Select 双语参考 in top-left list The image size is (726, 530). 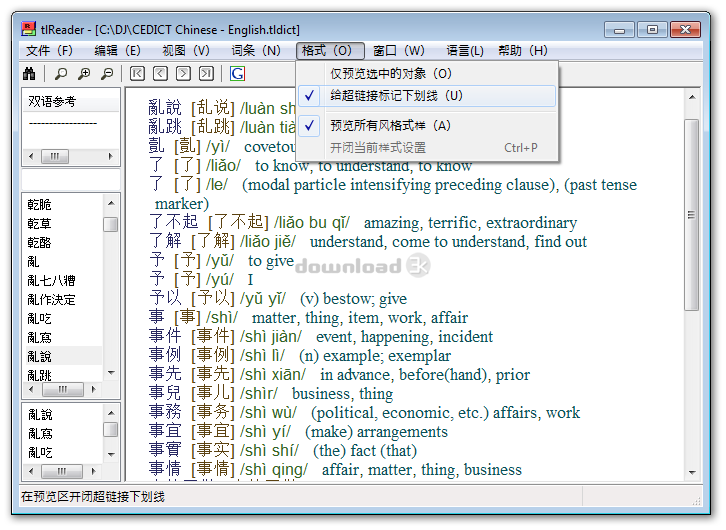(52, 101)
